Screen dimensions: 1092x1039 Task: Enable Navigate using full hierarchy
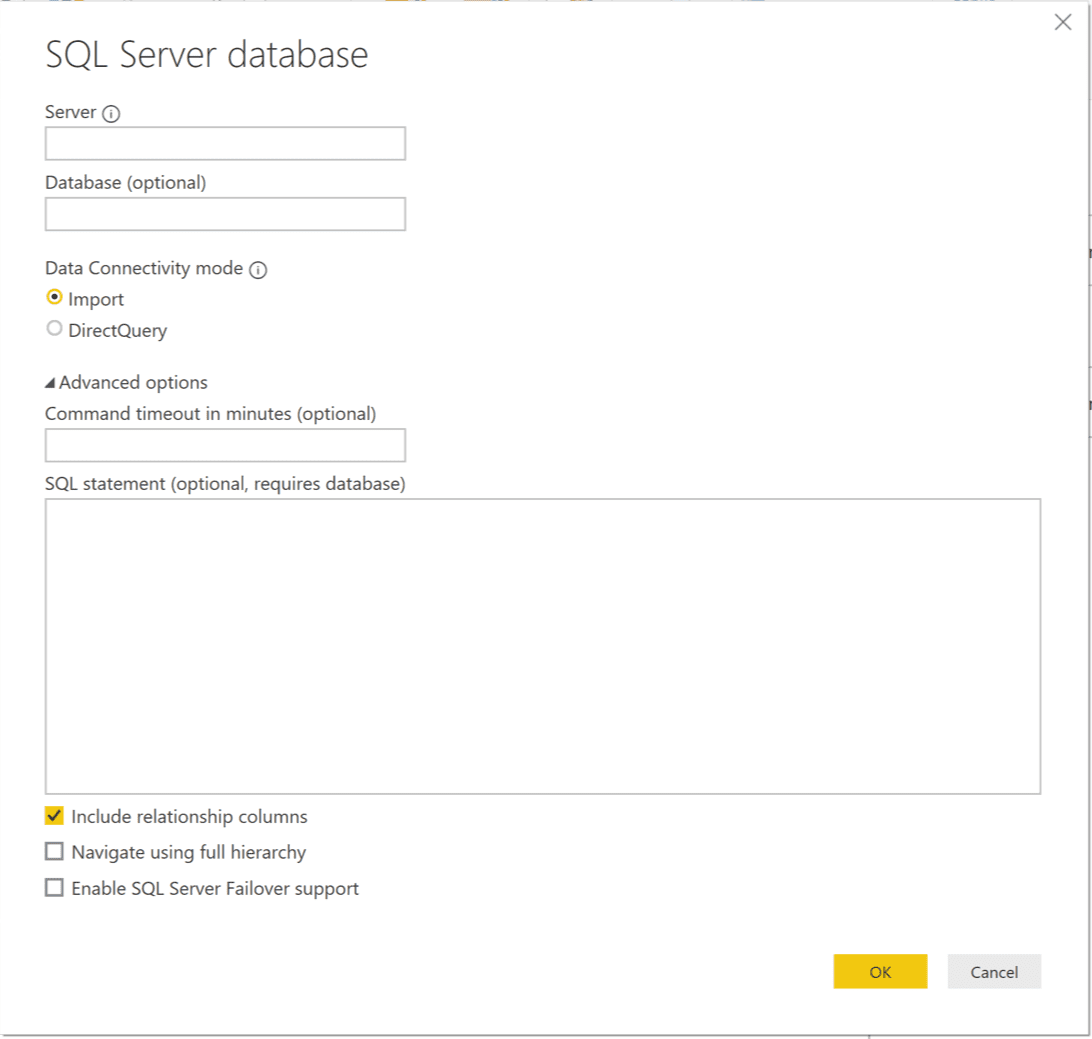click(x=54, y=851)
